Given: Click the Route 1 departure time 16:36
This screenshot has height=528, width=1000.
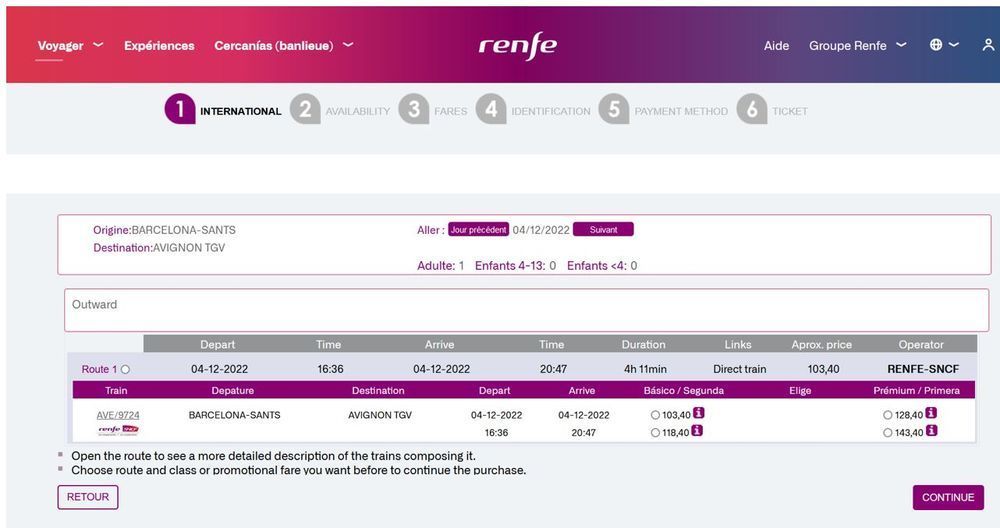Looking at the screenshot, I should (330, 369).
